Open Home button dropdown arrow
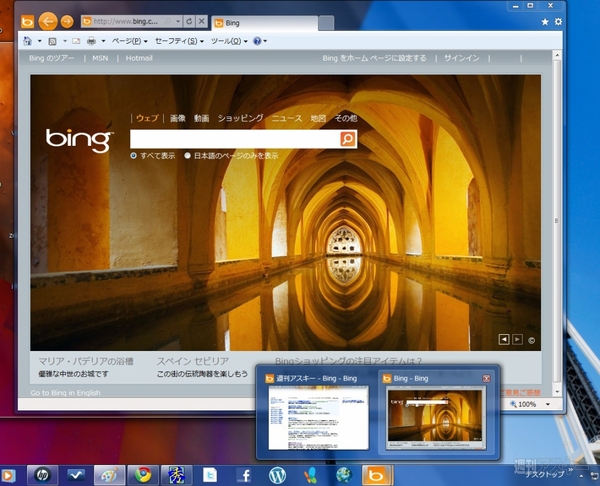Viewport: 600px width, 486px height. [x=39, y=41]
